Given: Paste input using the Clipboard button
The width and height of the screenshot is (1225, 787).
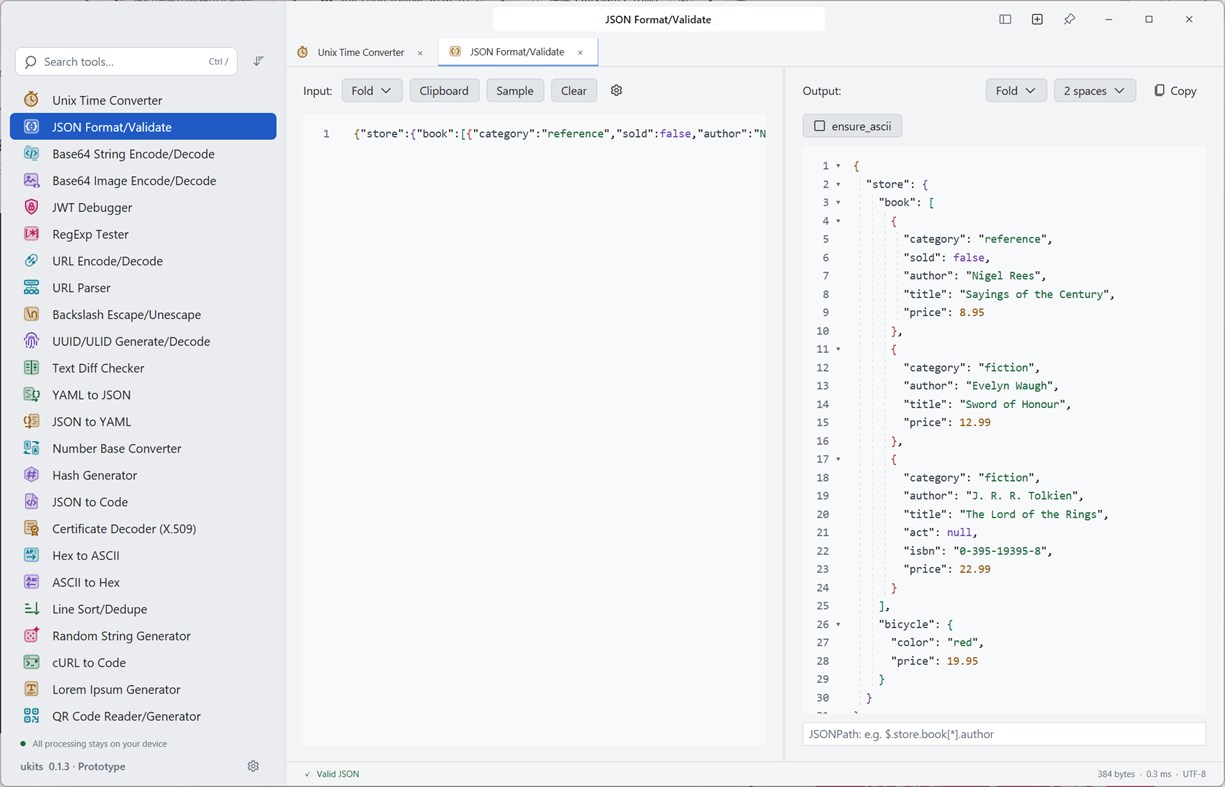Looking at the screenshot, I should 444,91.
